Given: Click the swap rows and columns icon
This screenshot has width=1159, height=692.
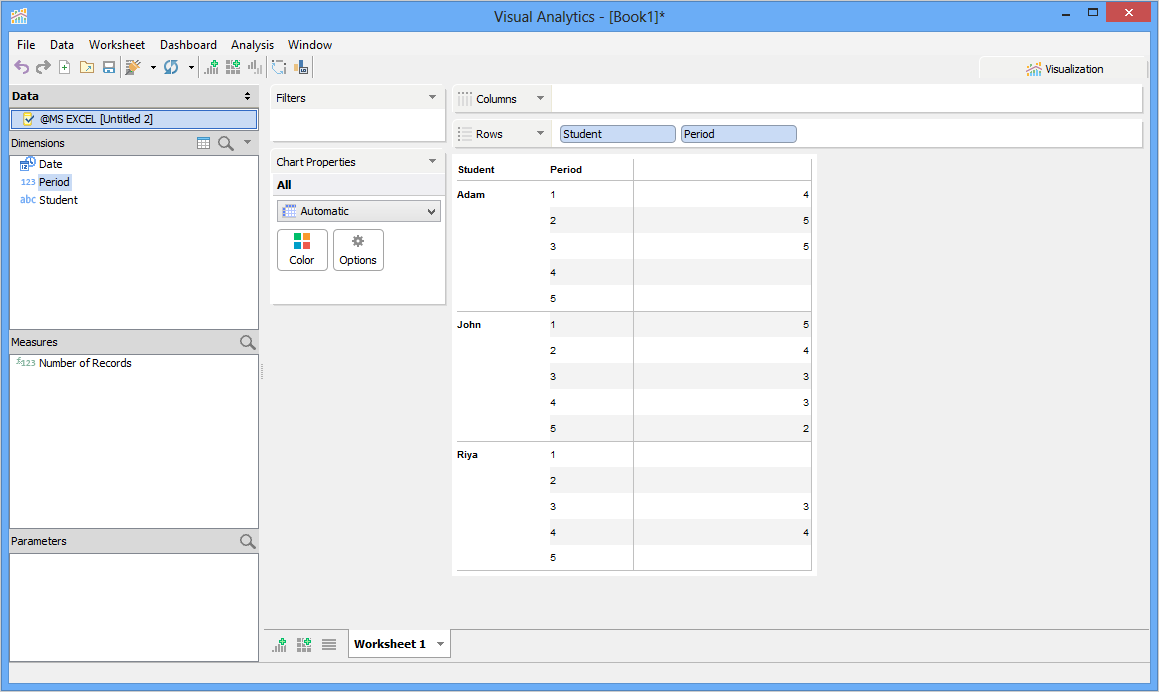Looking at the screenshot, I should click(279, 67).
